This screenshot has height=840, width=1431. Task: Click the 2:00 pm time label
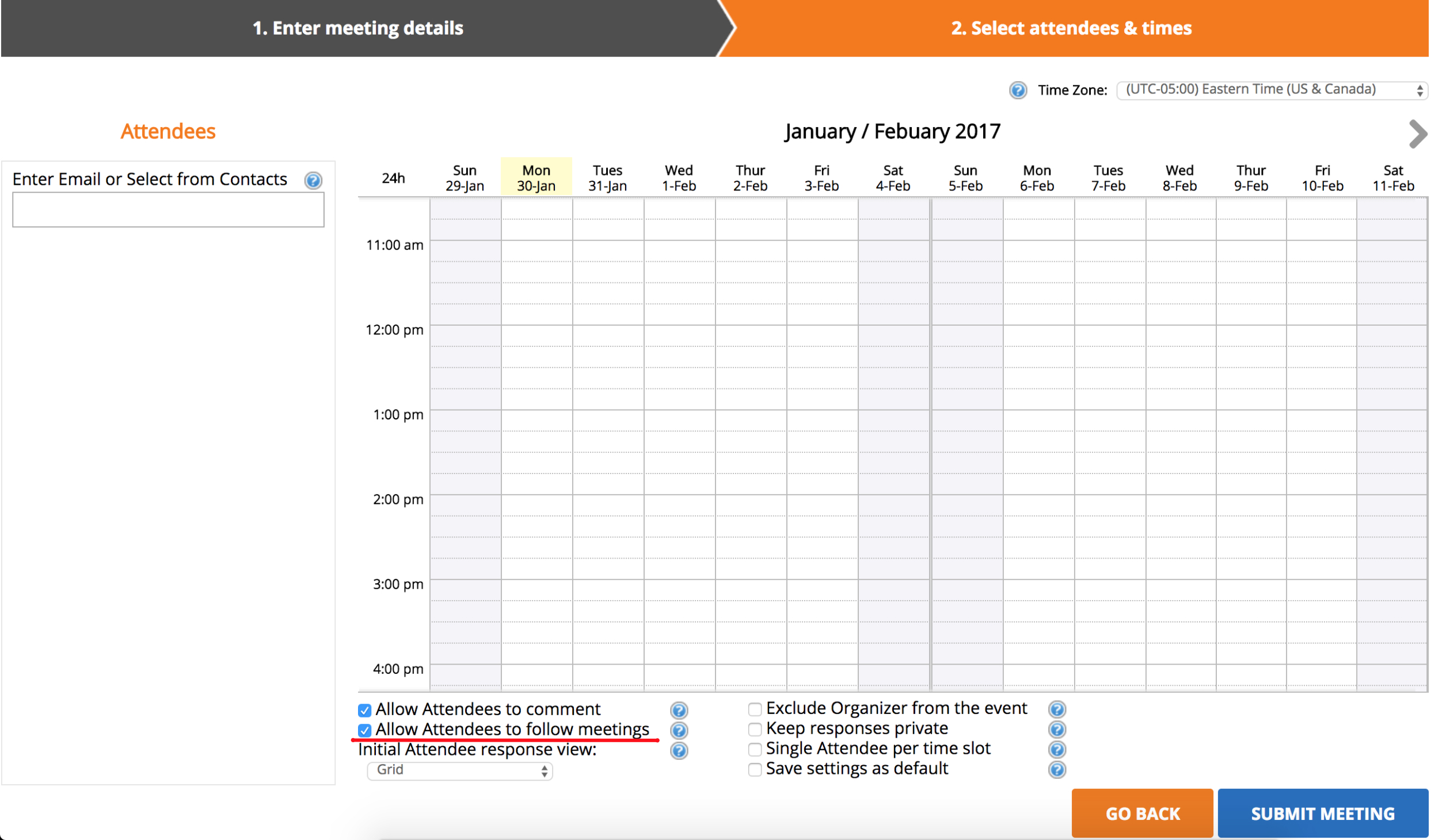[x=398, y=499]
